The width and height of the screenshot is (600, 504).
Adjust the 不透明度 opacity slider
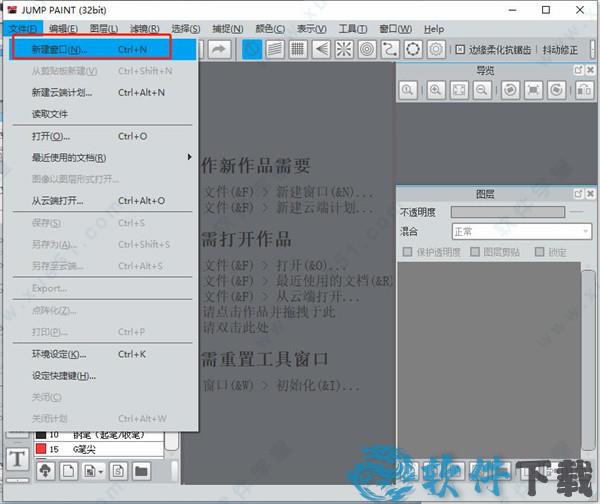click(508, 212)
